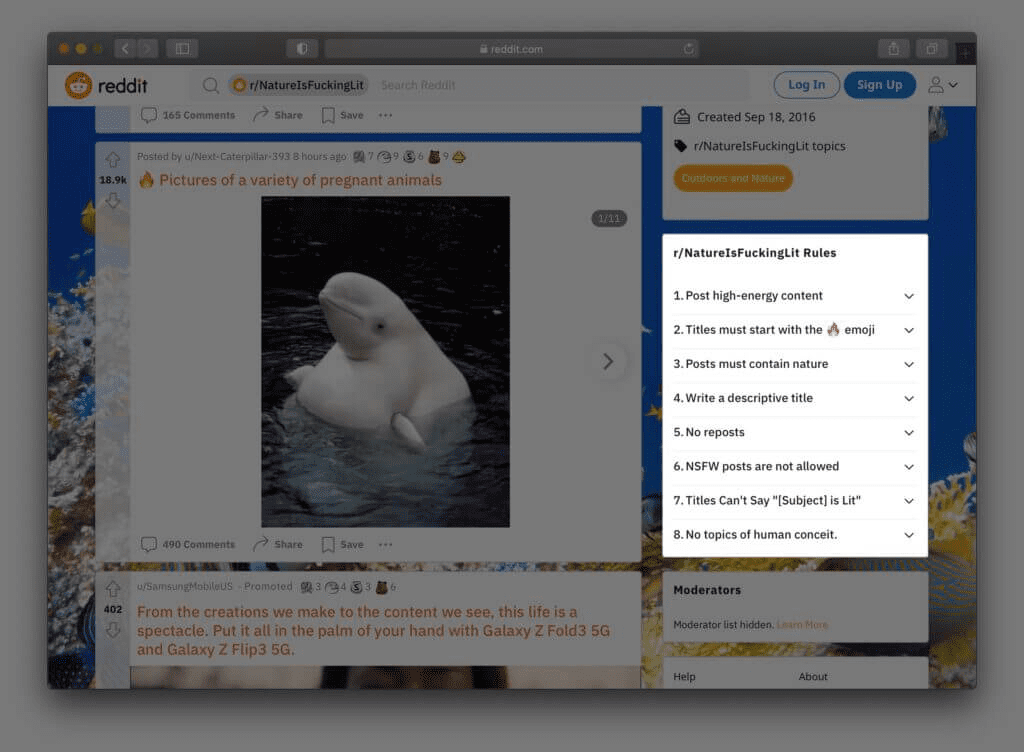Viewport: 1024px width, 752px height.
Task: Expand rule 8 No topics of human conceit
Action: pos(909,535)
